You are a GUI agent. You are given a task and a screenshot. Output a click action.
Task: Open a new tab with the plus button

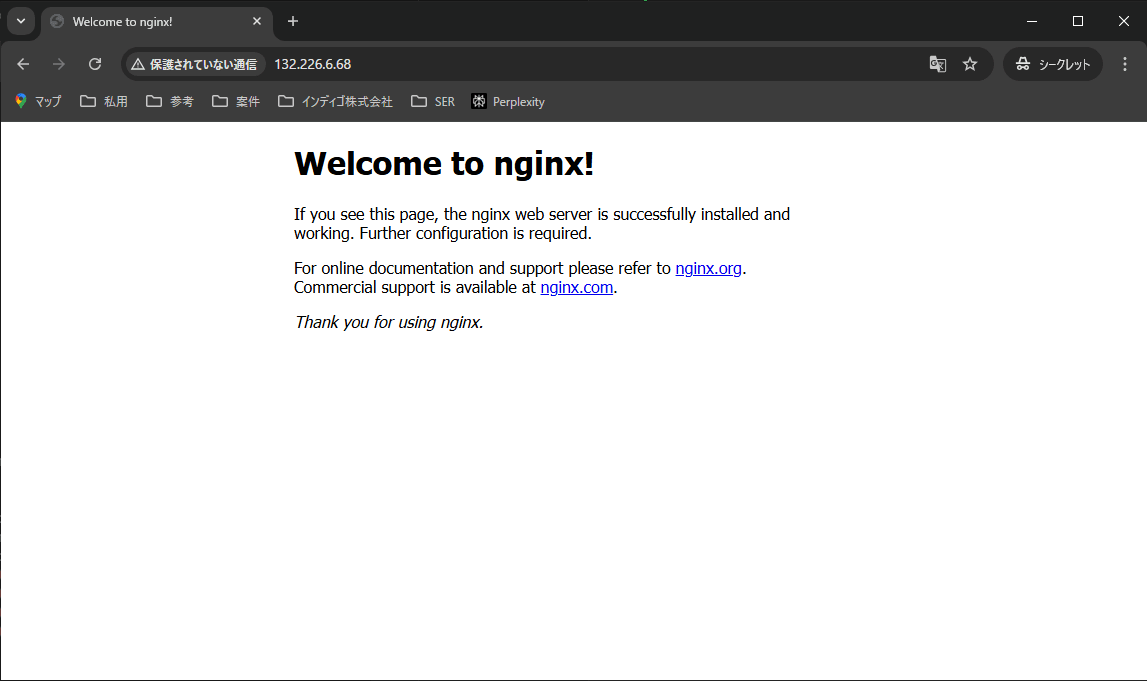293,21
